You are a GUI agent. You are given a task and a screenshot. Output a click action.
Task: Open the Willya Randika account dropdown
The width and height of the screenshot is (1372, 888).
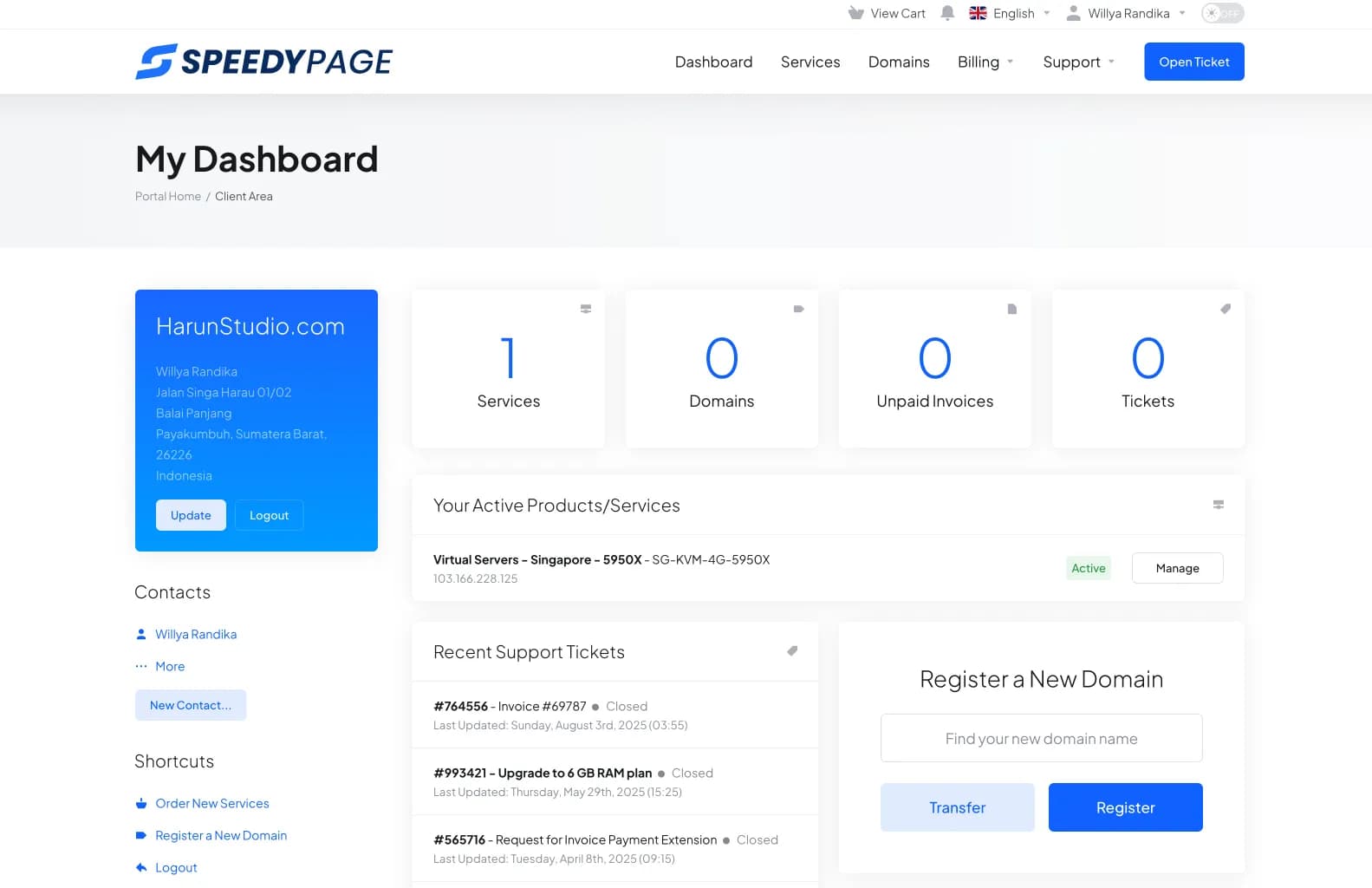tap(1127, 13)
